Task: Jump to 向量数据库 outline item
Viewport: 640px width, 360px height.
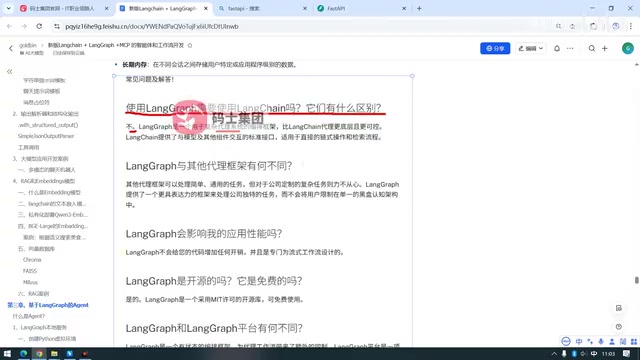Action: pos(36,249)
